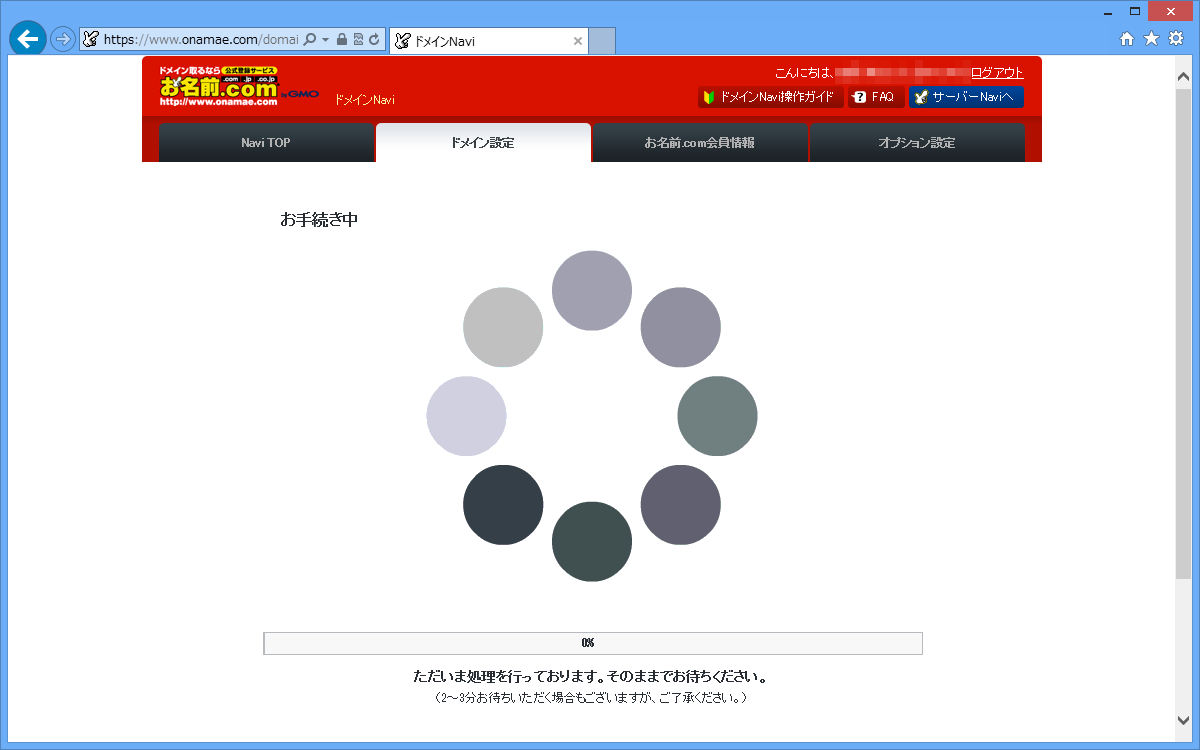This screenshot has height=750, width=1200.
Task: Click the 0% progress bar
Action: point(592,643)
